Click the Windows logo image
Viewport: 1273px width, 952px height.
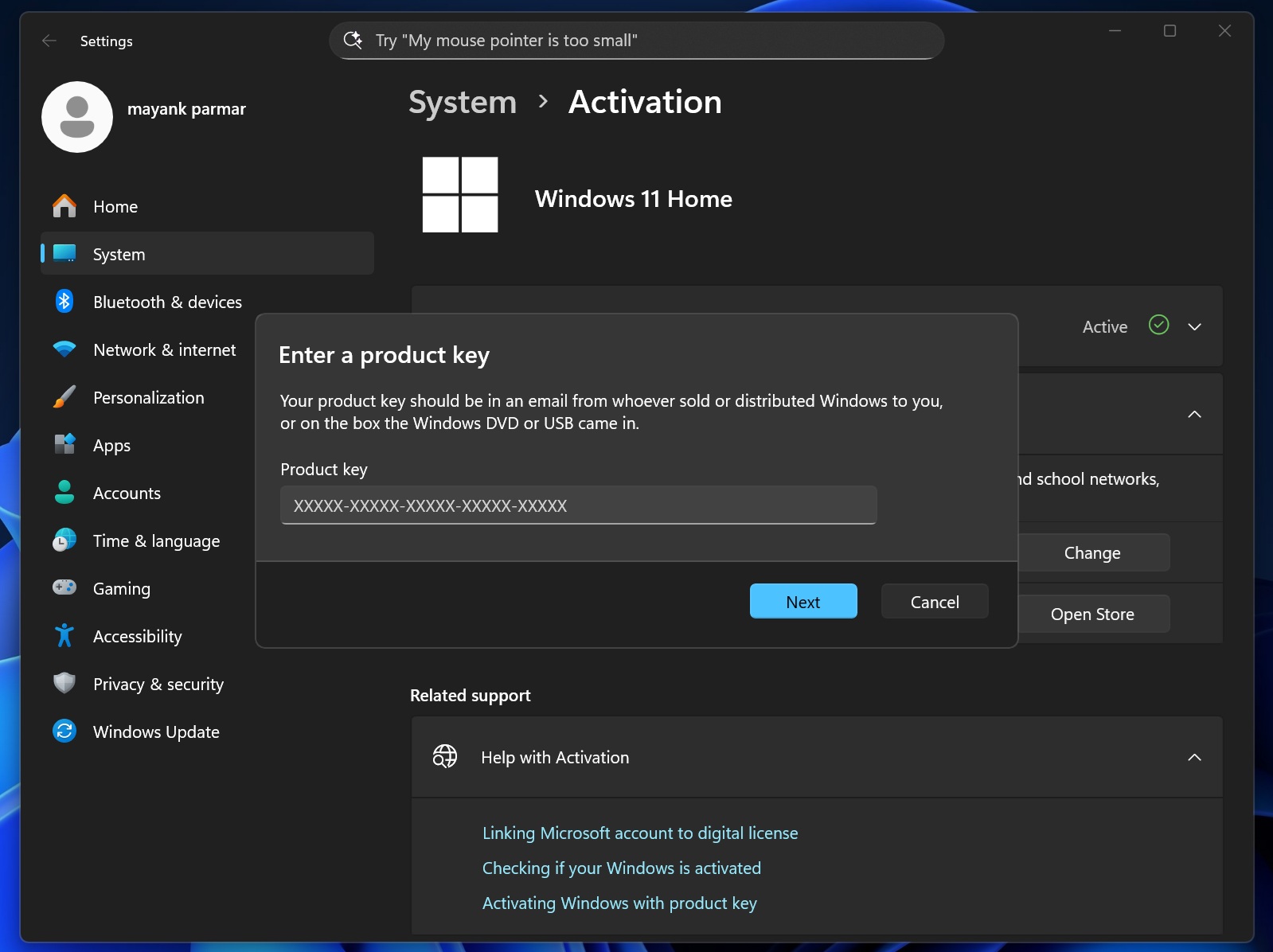460,195
